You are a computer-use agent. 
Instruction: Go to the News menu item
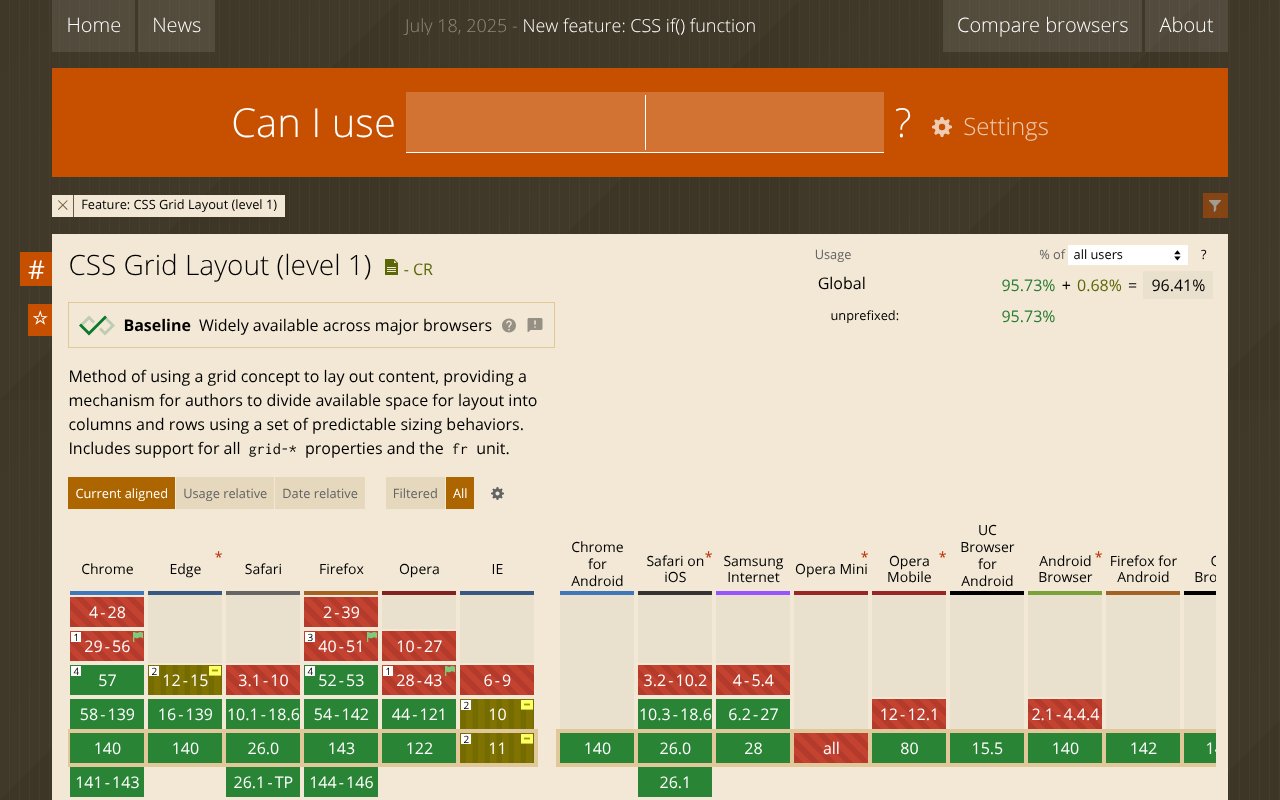pos(176,26)
